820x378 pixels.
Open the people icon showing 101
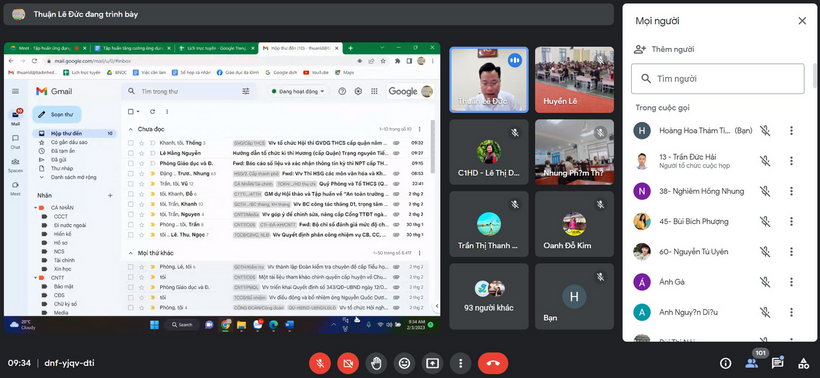point(751,363)
